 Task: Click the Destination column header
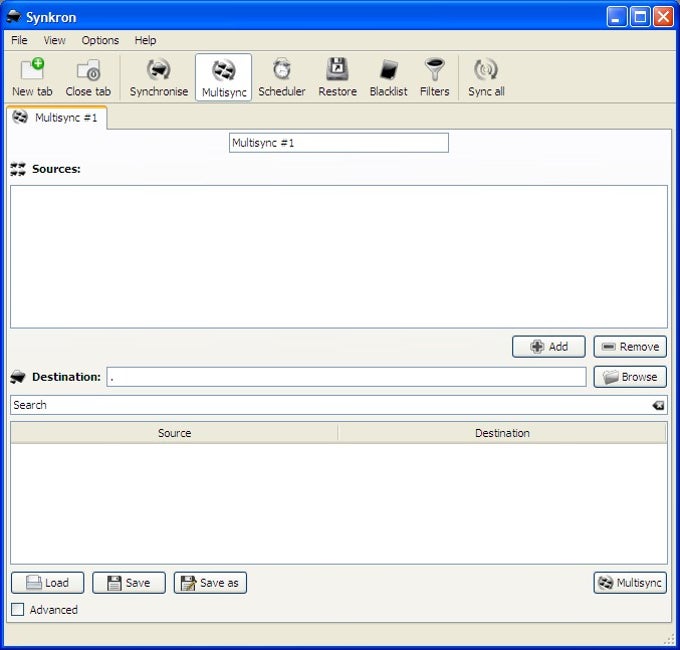click(502, 433)
